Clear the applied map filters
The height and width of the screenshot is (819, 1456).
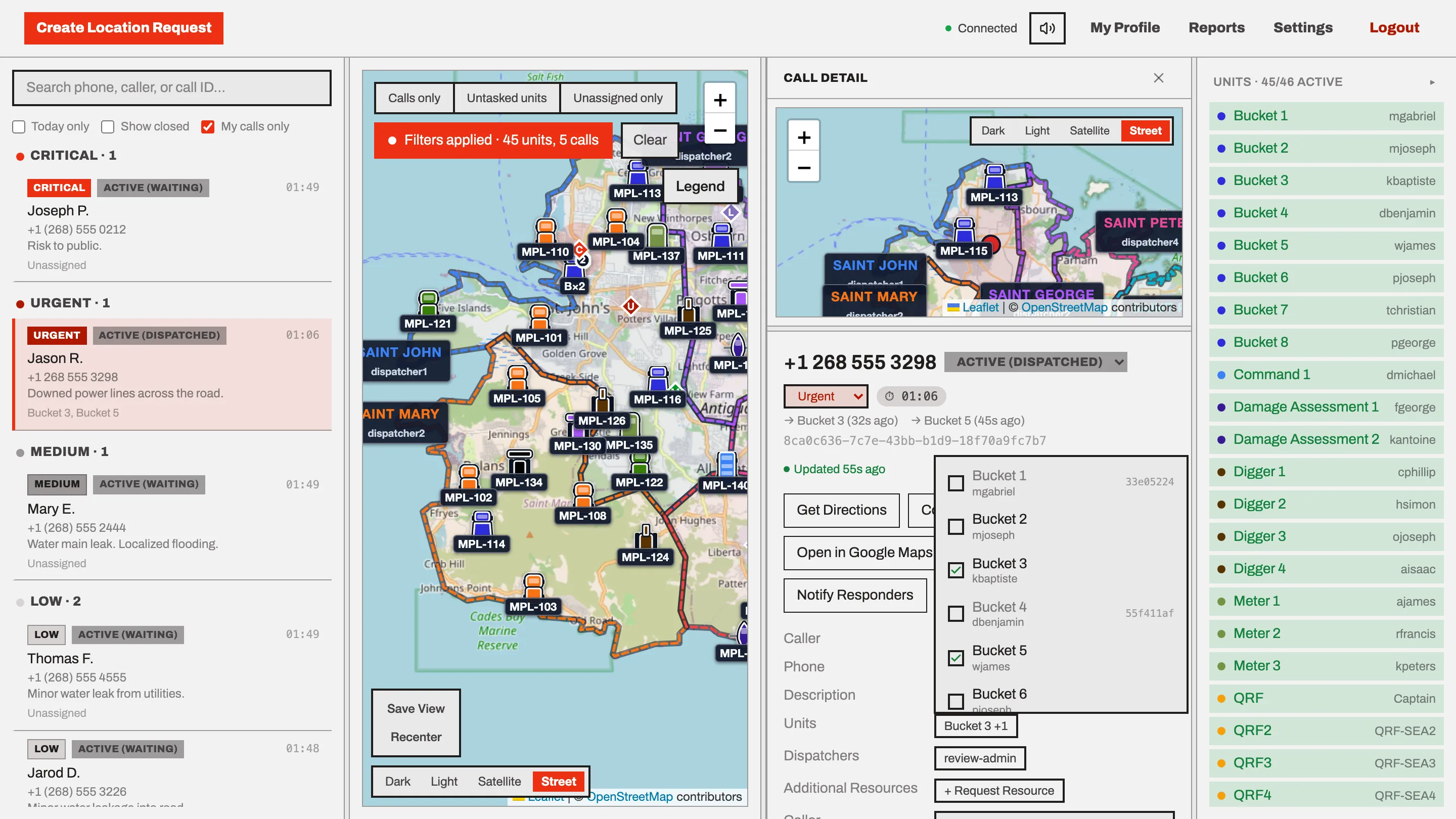(x=650, y=140)
